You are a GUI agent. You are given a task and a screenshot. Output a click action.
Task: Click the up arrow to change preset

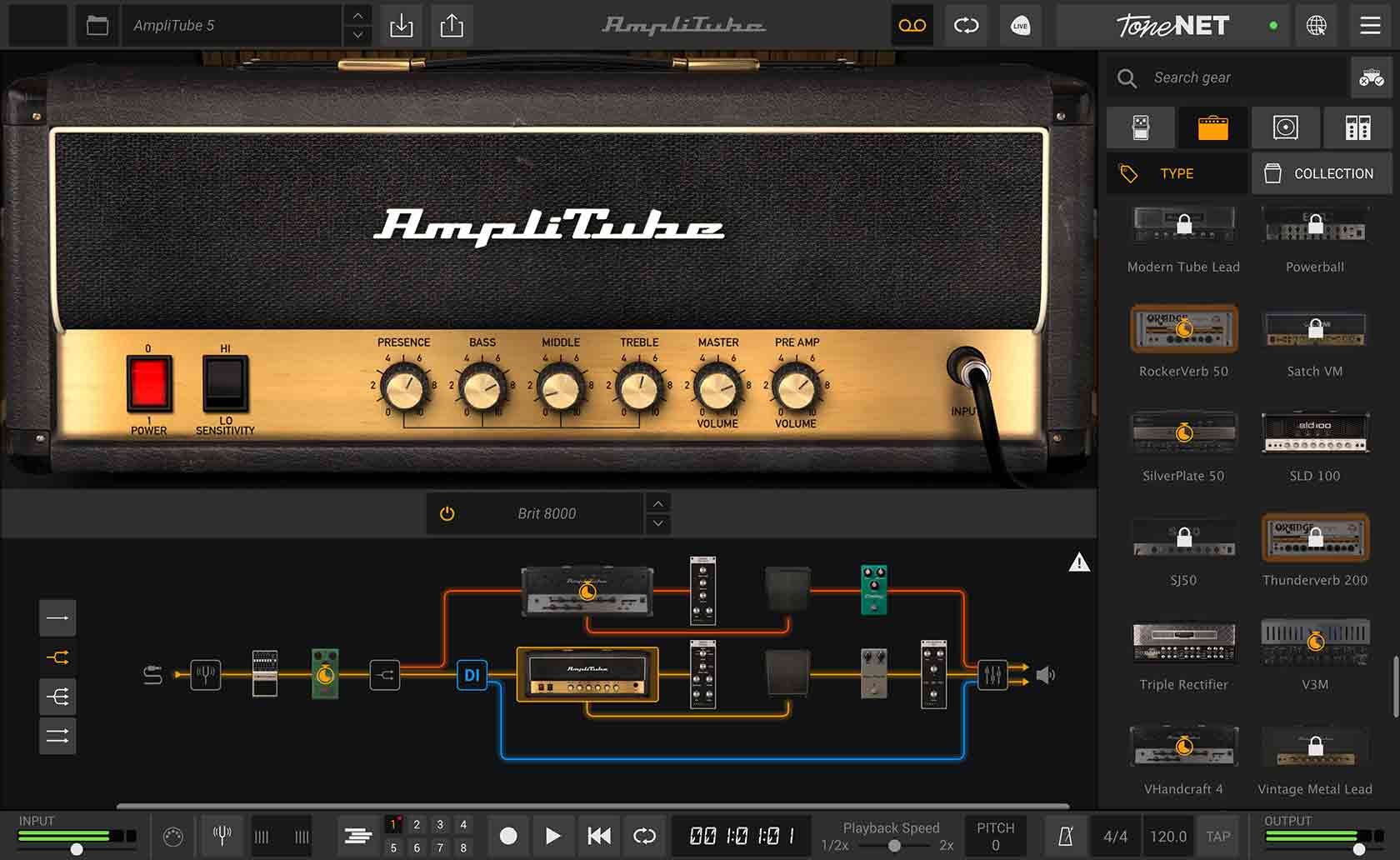click(x=357, y=17)
